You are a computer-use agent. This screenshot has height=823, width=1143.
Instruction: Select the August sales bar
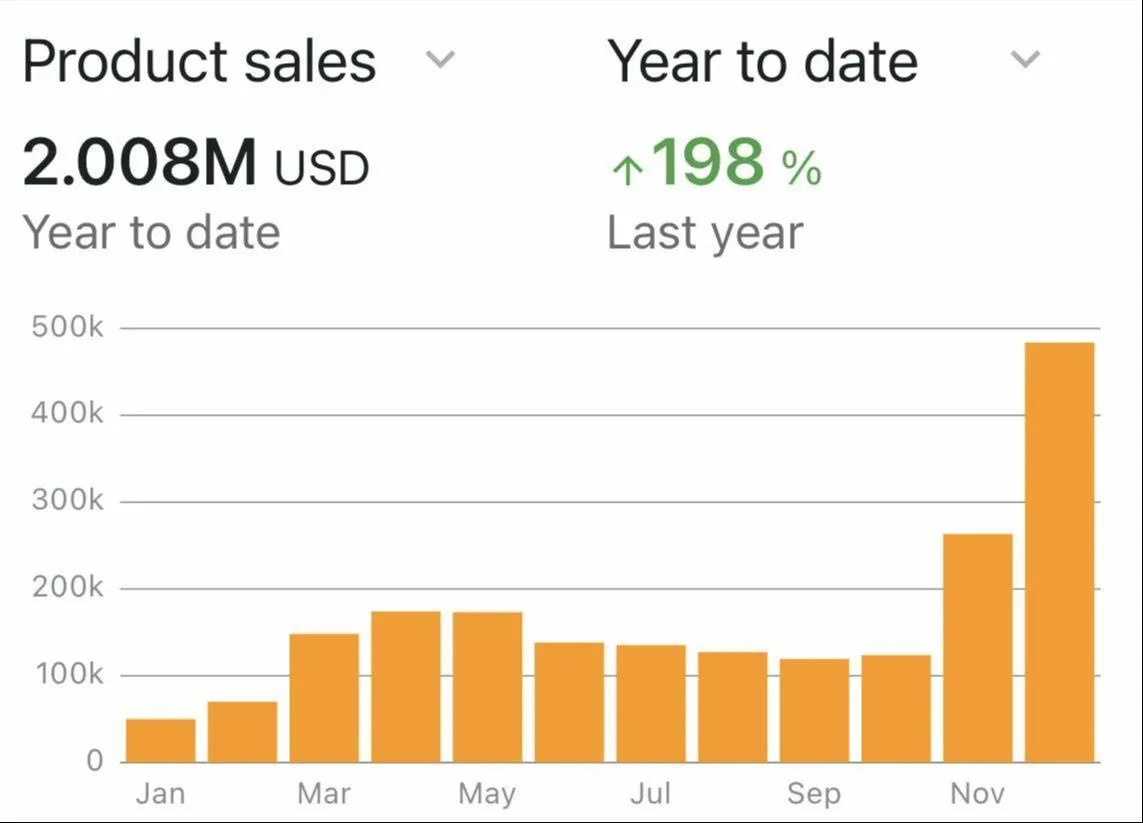[733, 707]
